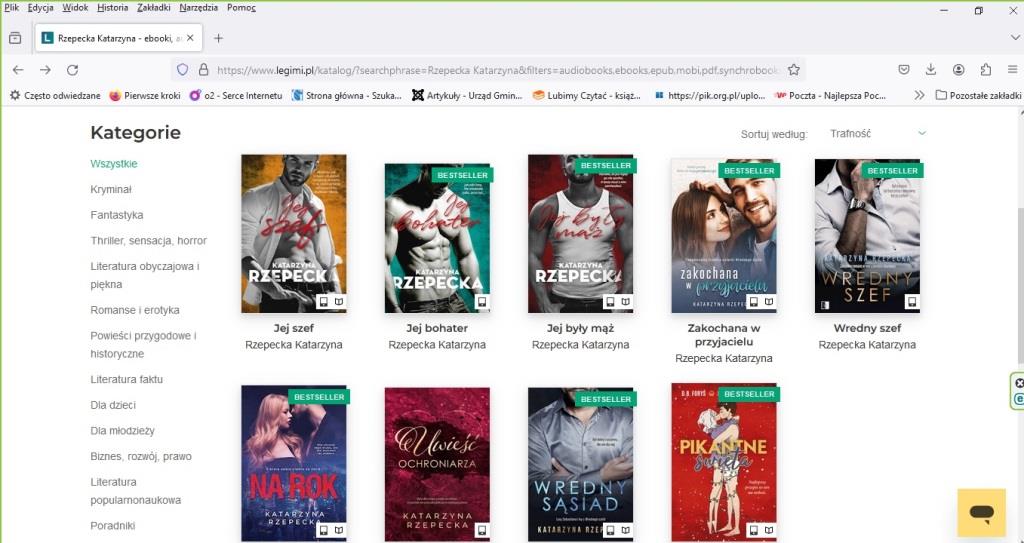Select Literatura faktu category
This screenshot has width=1024, height=543.
tap(127, 380)
